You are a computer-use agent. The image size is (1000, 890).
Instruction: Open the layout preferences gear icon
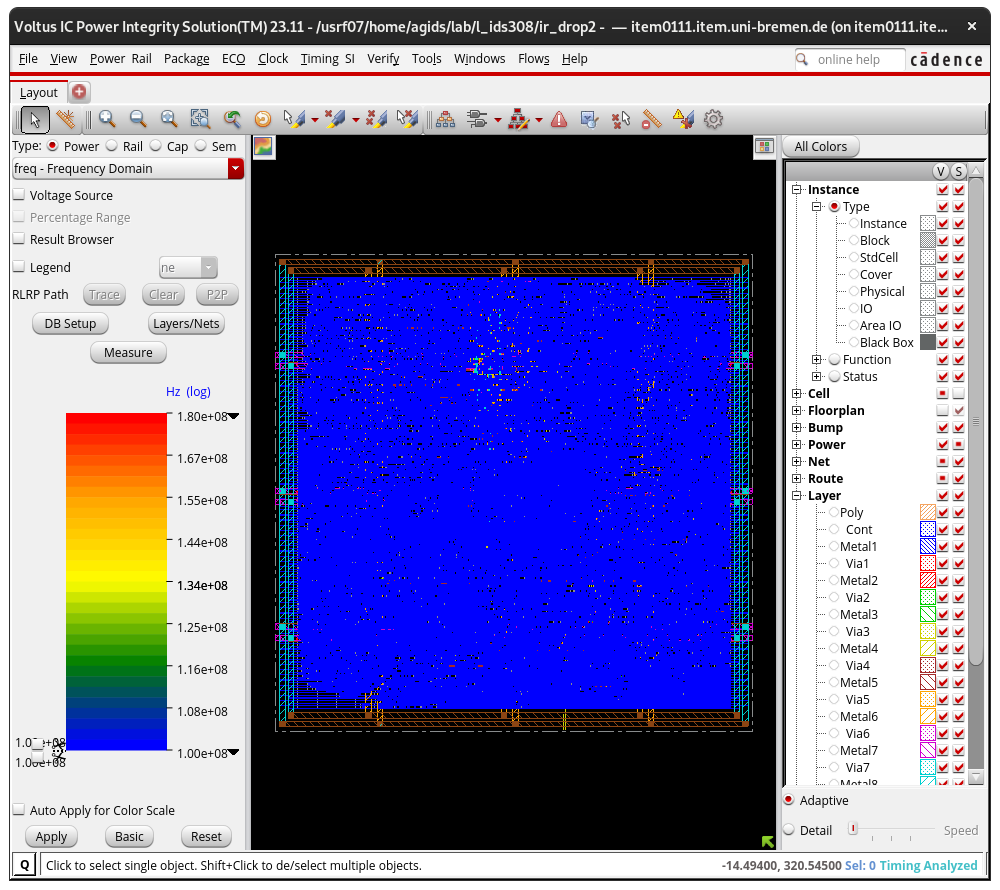712,119
